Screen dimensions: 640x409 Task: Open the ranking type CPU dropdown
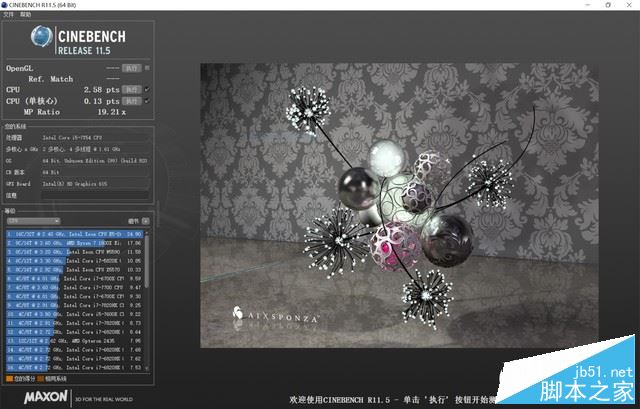pos(33,221)
